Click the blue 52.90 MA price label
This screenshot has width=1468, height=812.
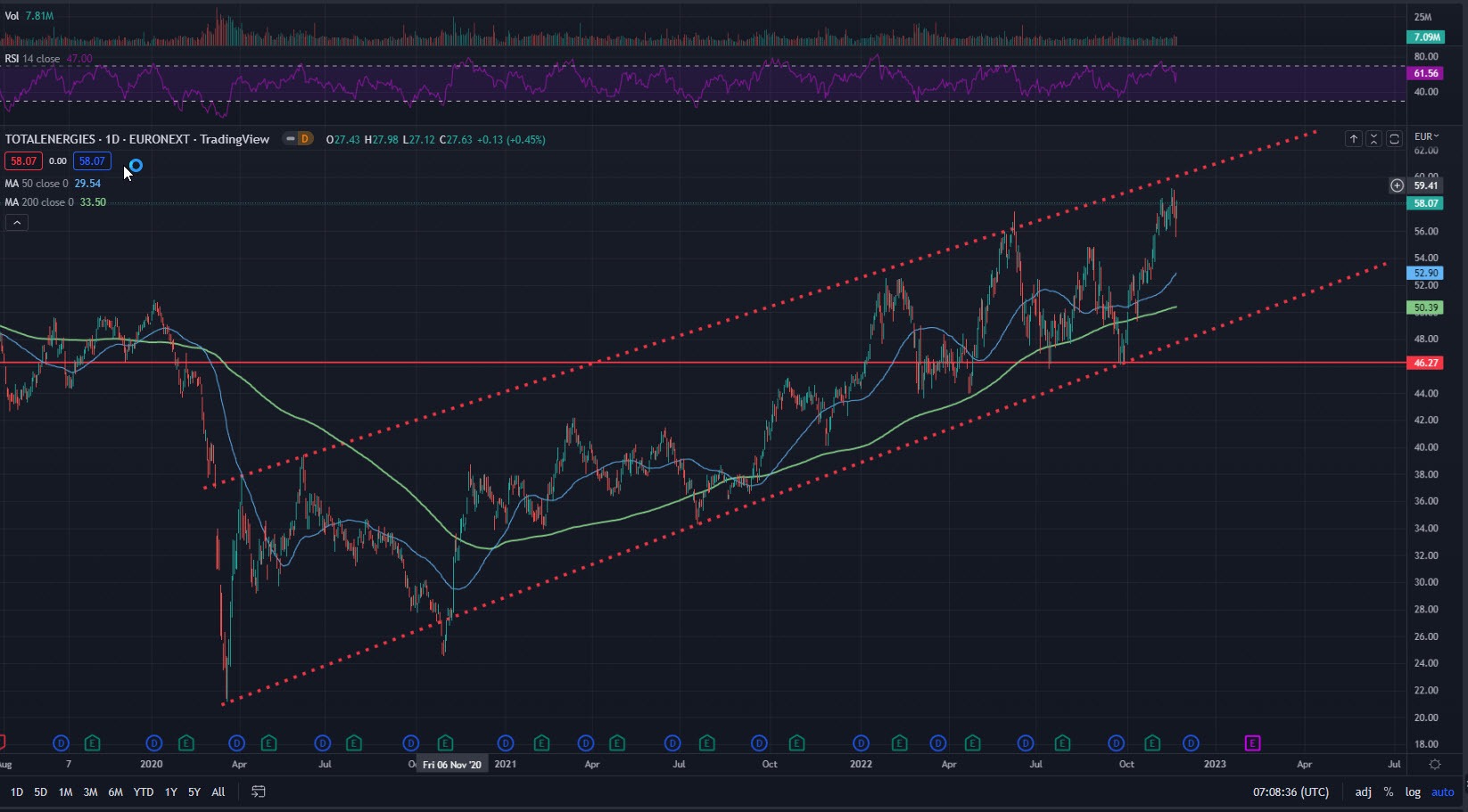[x=1425, y=273]
